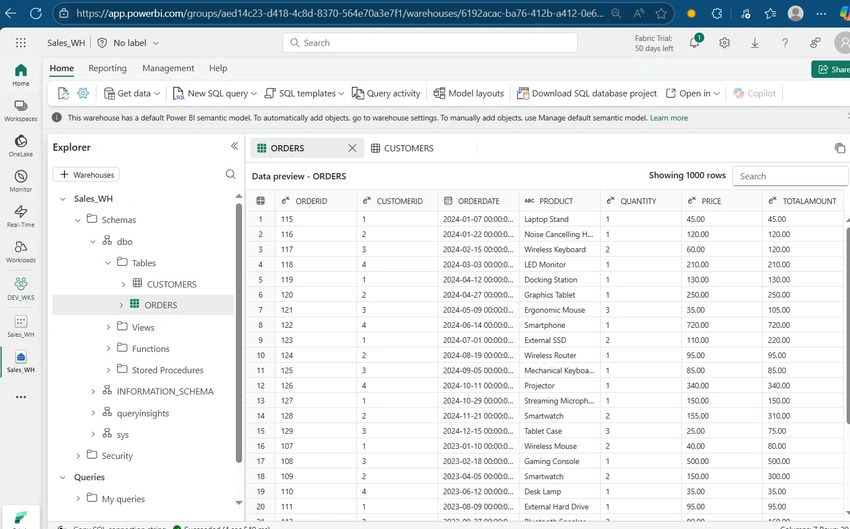Click the data preview Search field
Screen dimensions: 850x529
point(790,176)
